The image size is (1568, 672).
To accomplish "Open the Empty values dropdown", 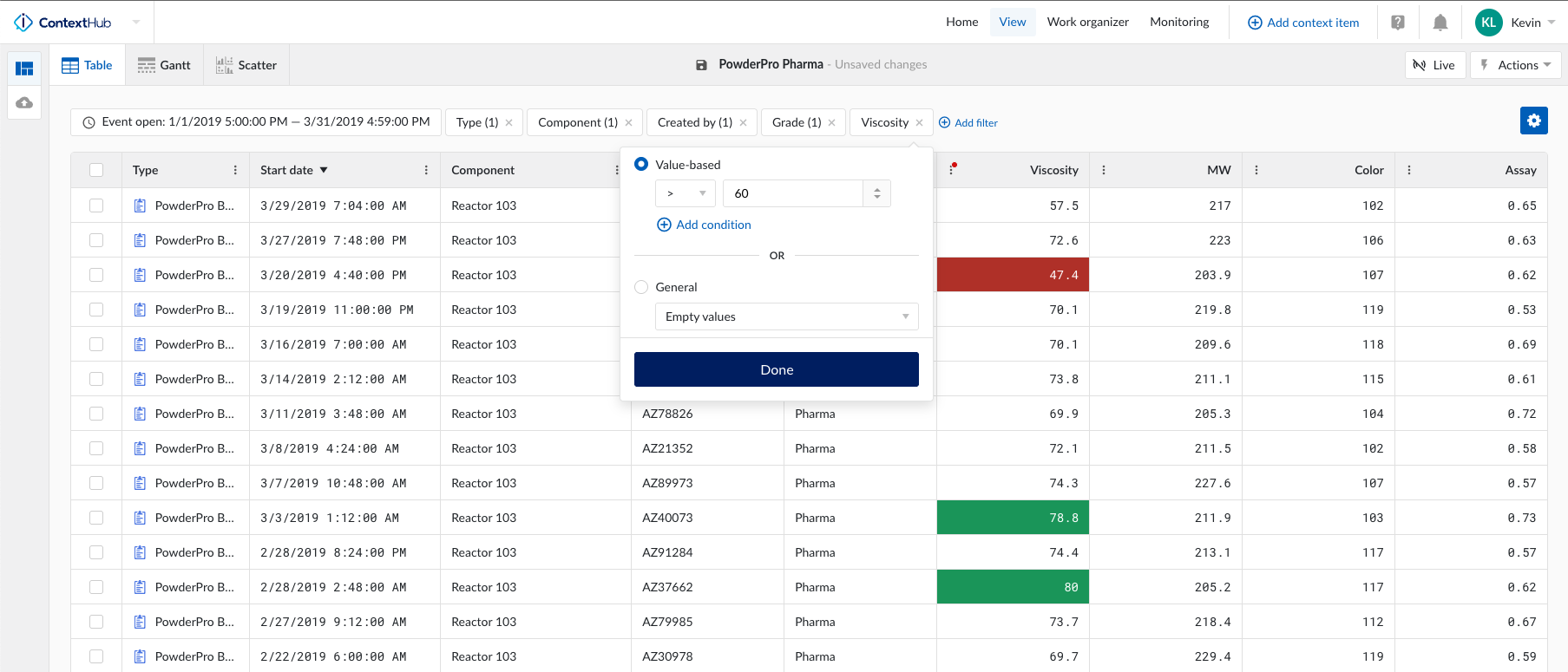I will [787, 316].
